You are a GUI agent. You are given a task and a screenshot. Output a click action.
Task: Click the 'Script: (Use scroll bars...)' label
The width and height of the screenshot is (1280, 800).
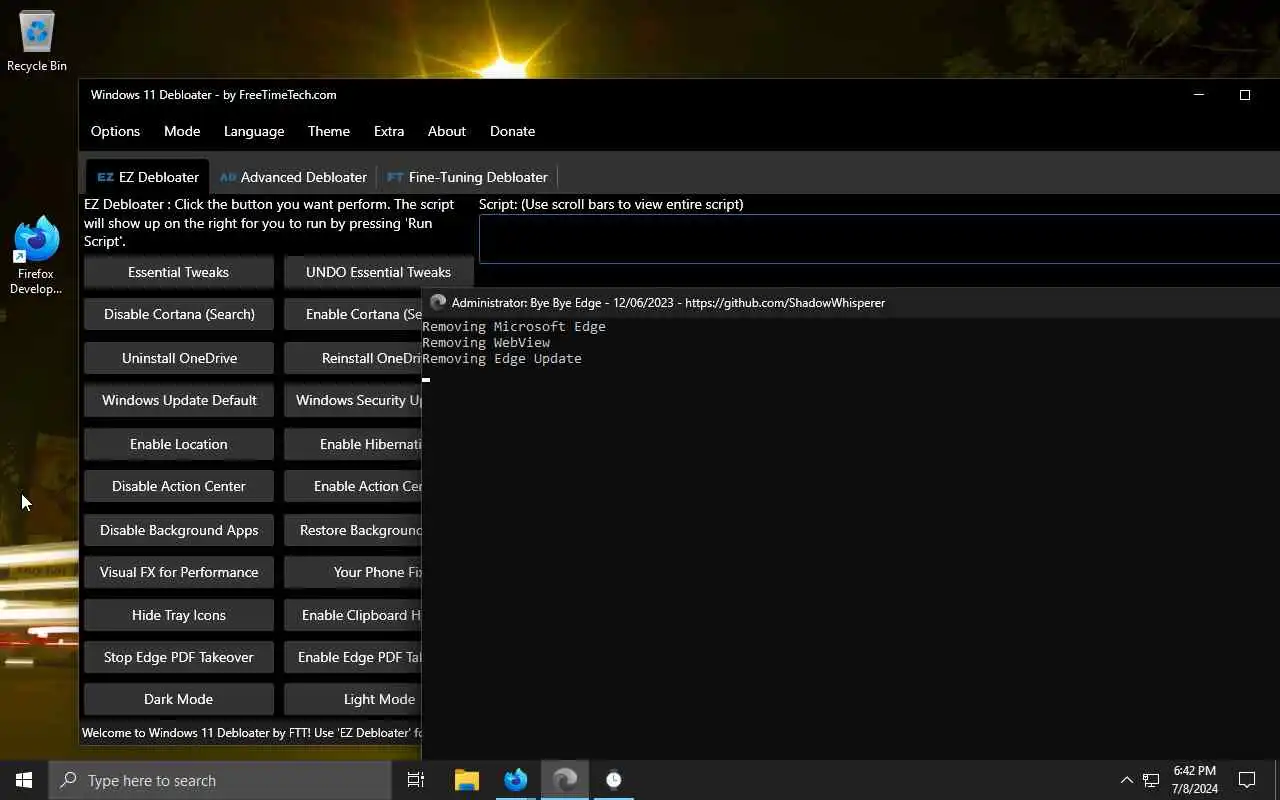point(611,204)
